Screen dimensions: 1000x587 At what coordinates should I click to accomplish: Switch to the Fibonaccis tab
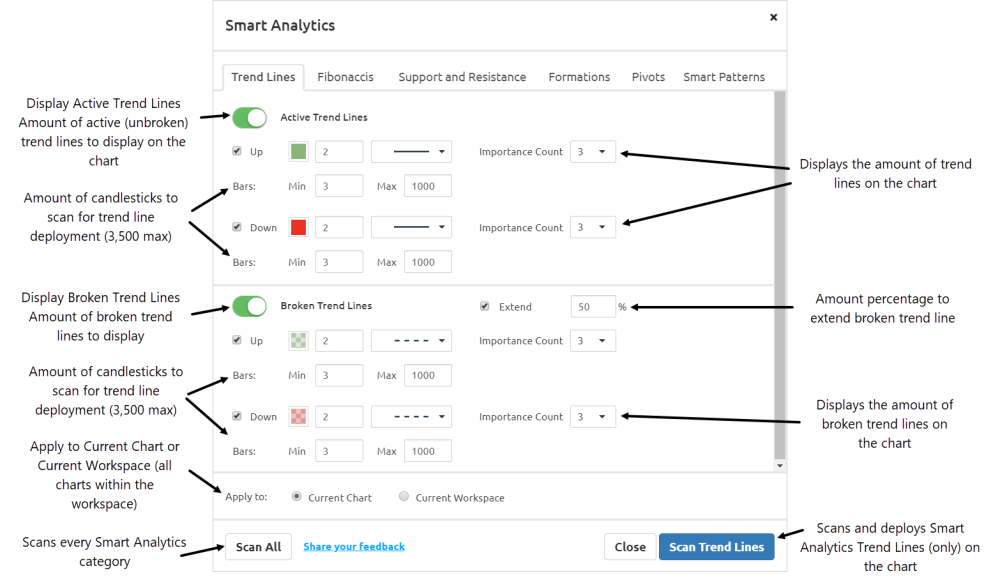[345, 77]
